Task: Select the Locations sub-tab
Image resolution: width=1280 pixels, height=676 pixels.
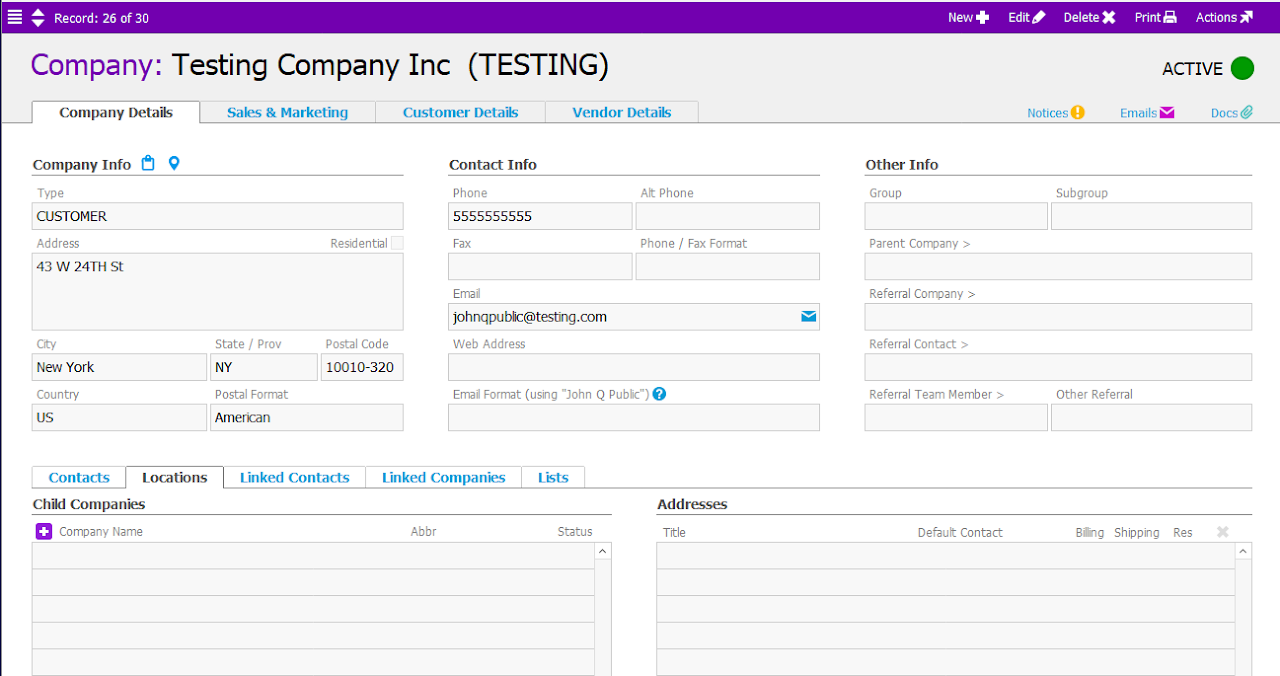Action: point(174,477)
